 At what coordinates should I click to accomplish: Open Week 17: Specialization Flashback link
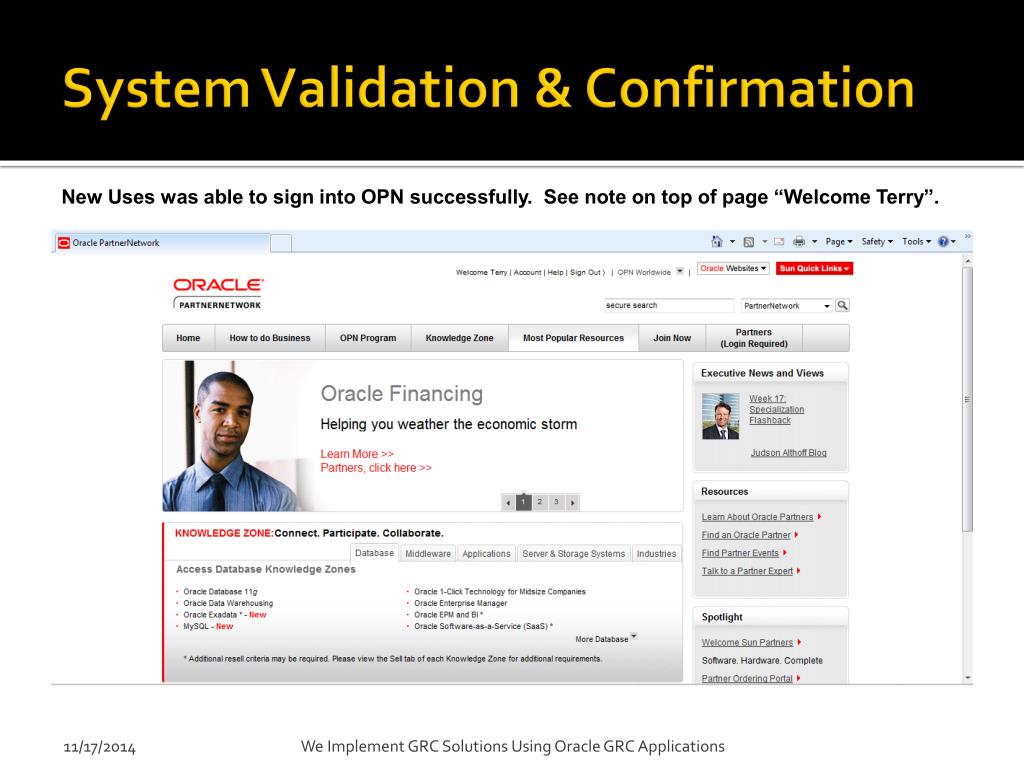[776, 409]
